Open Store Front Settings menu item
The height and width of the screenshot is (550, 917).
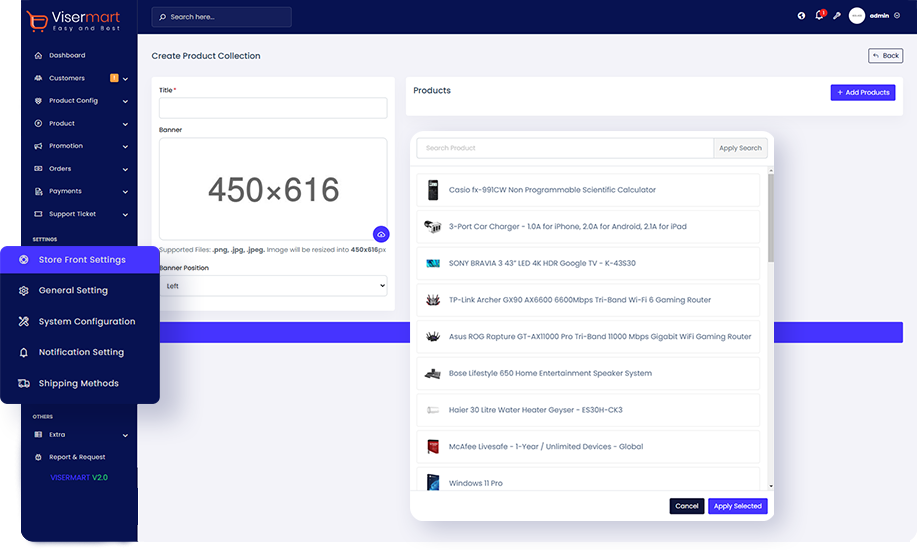[x=80, y=260]
